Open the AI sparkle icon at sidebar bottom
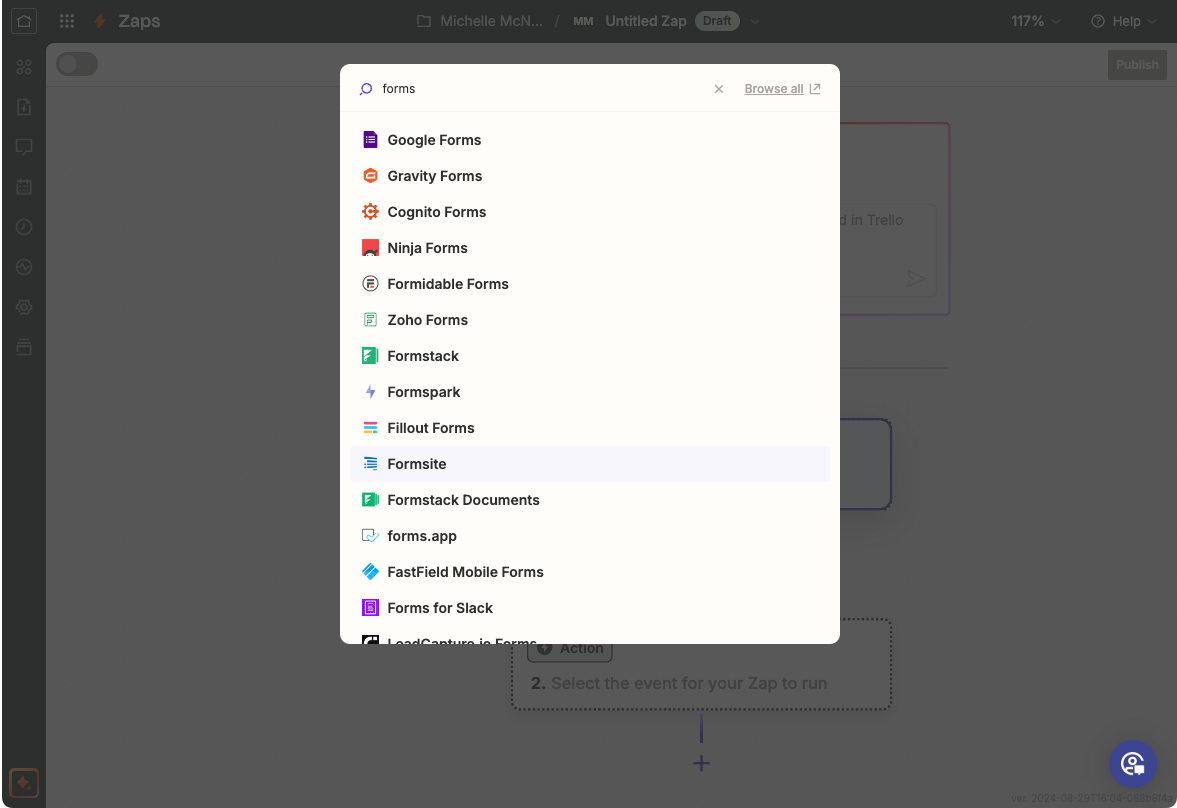This screenshot has height=808, width=1177. 24,783
